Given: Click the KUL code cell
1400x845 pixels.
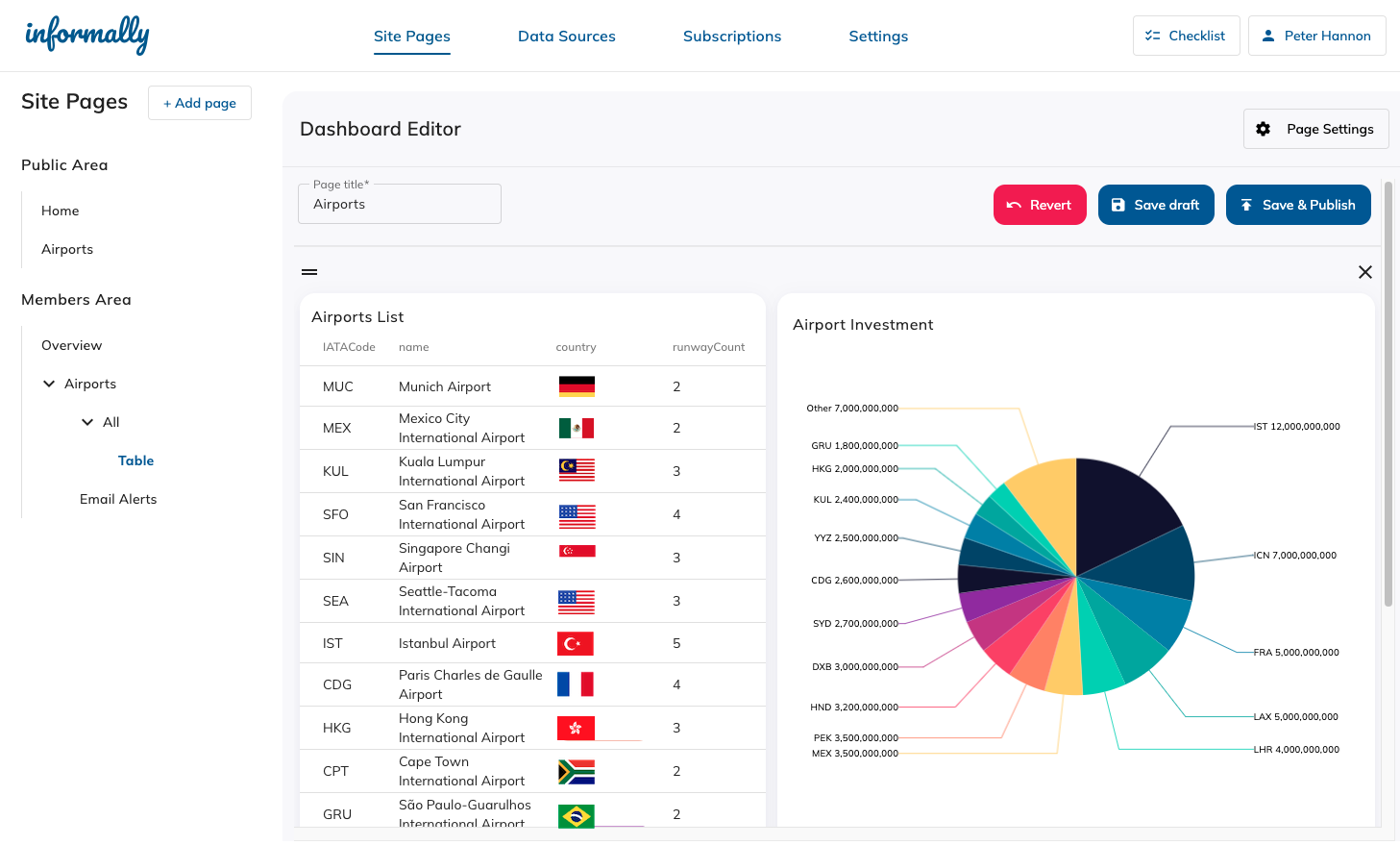Looking at the screenshot, I should [x=335, y=471].
